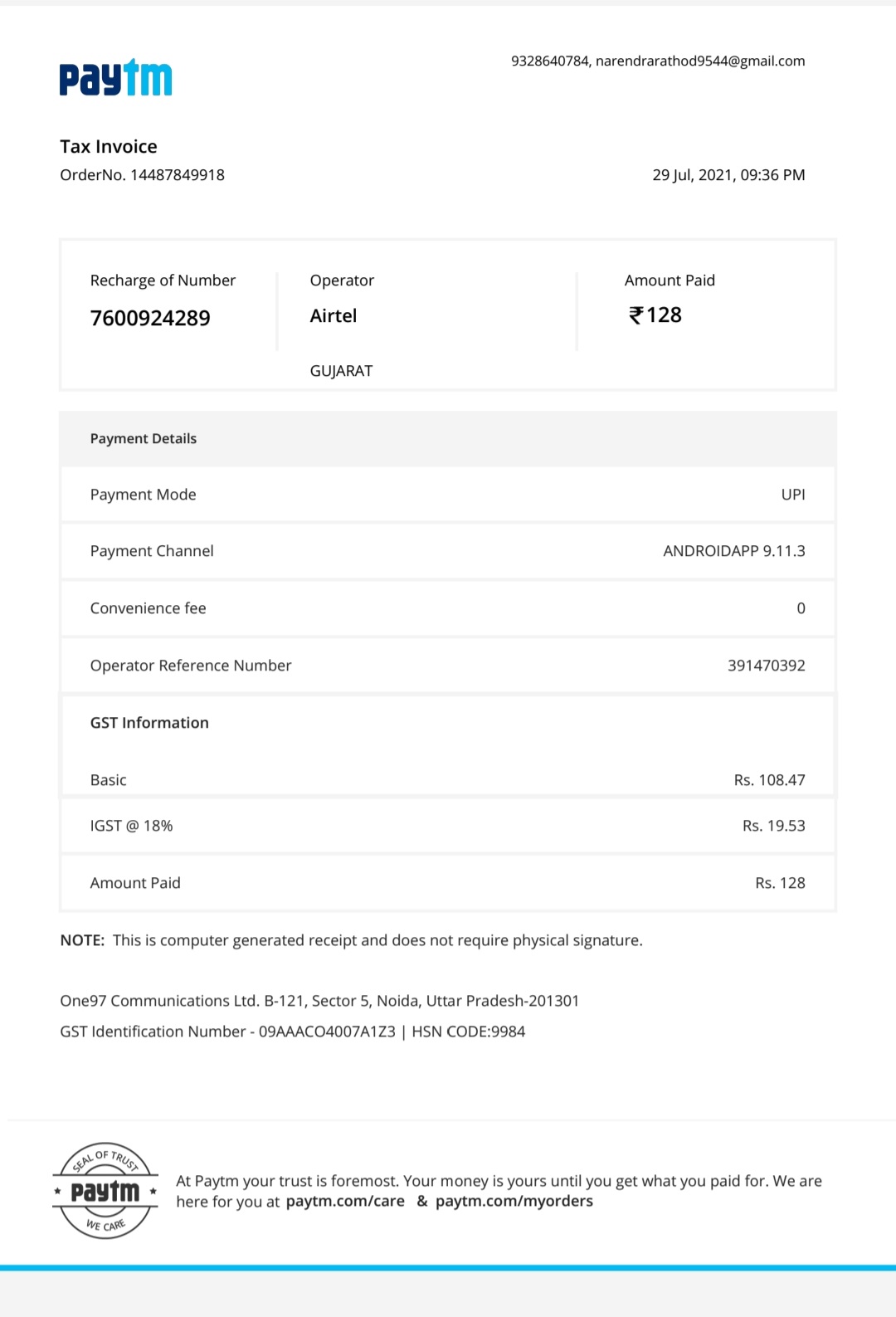Select the Convenience fee row
The image size is (896, 1317).
tap(447, 608)
